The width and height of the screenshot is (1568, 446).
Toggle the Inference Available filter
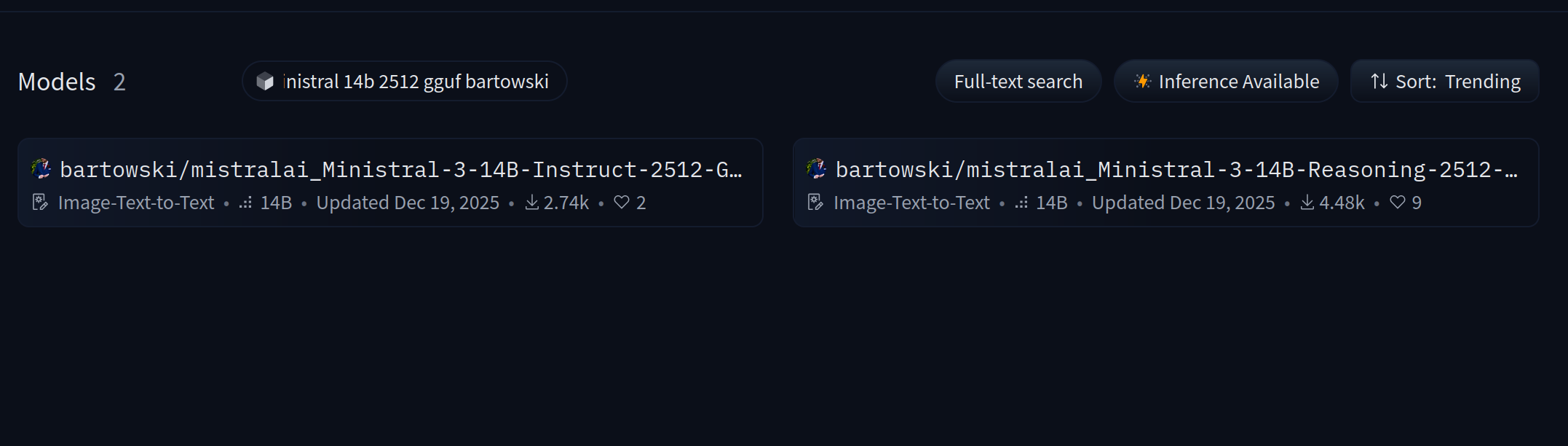click(1226, 82)
